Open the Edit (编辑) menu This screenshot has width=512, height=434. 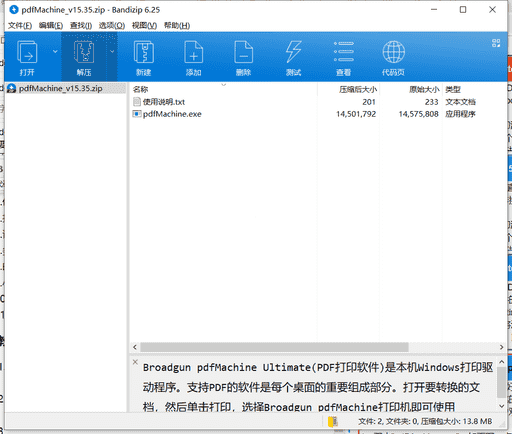tap(51, 26)
